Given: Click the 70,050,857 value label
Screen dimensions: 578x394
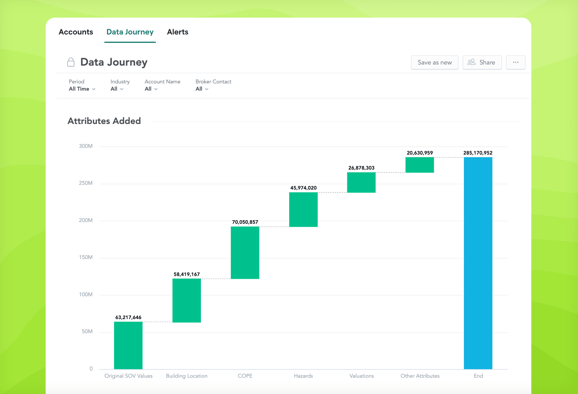Looking at the screenshot, I should click(x=245, y=222).
